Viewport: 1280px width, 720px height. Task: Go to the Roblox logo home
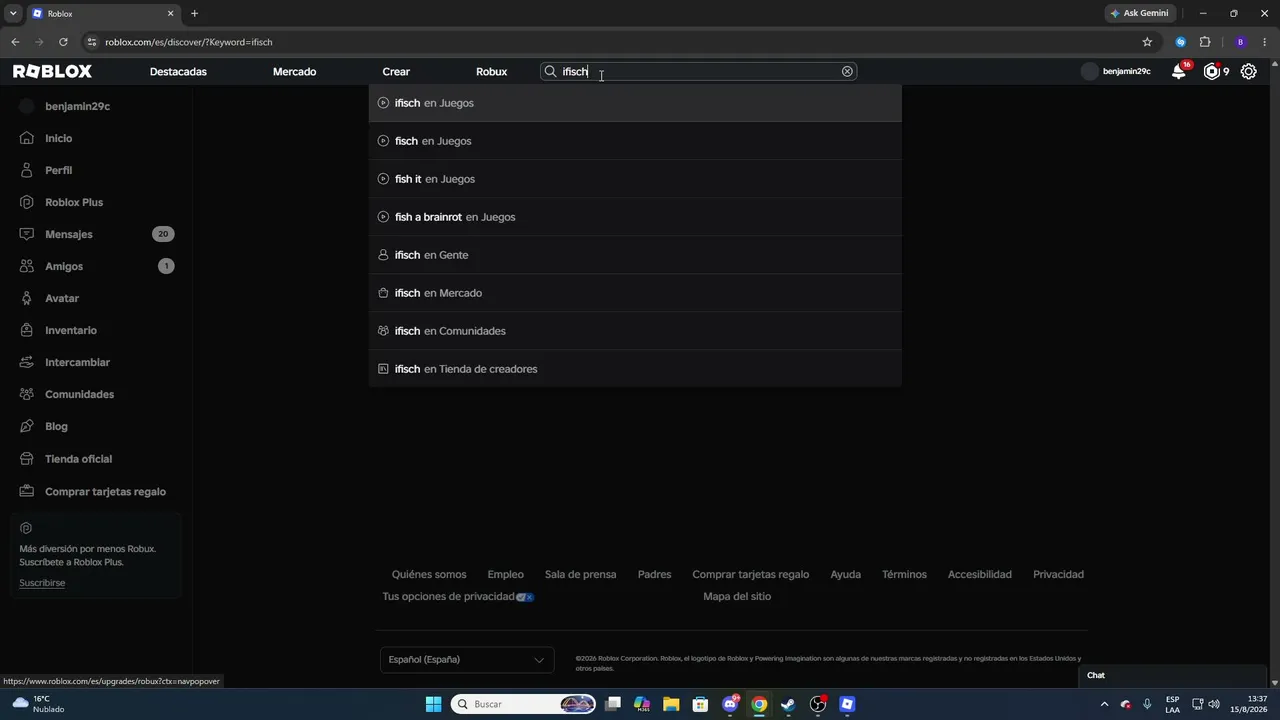pos(52,72)
